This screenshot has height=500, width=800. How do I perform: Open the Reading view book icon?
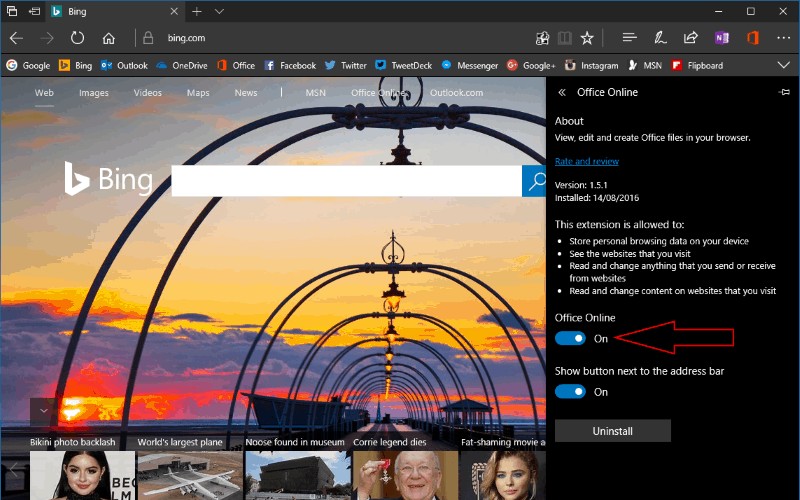tap(565, 38)
